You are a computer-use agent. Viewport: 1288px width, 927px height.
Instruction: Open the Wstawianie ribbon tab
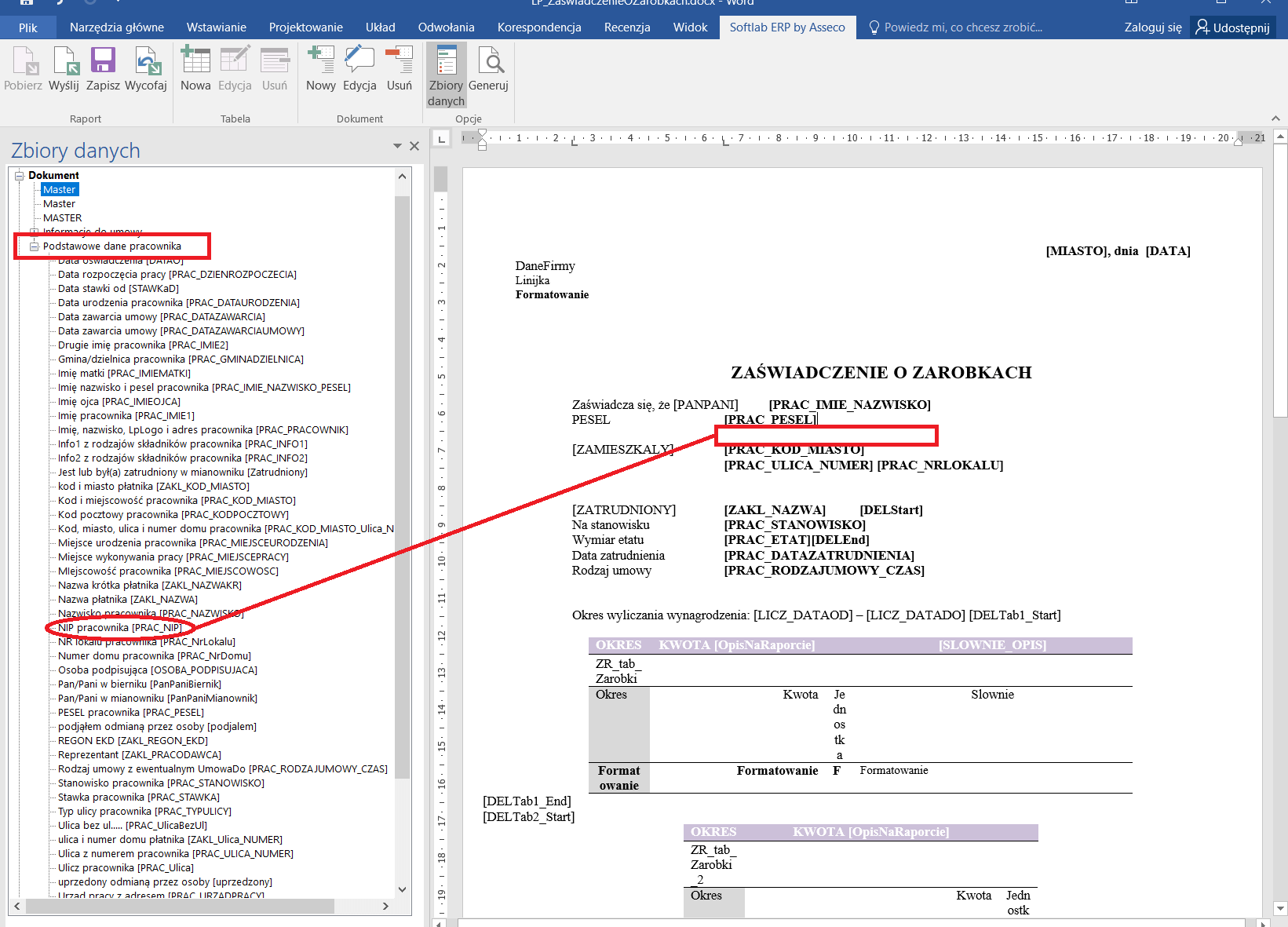click(216, 27)
